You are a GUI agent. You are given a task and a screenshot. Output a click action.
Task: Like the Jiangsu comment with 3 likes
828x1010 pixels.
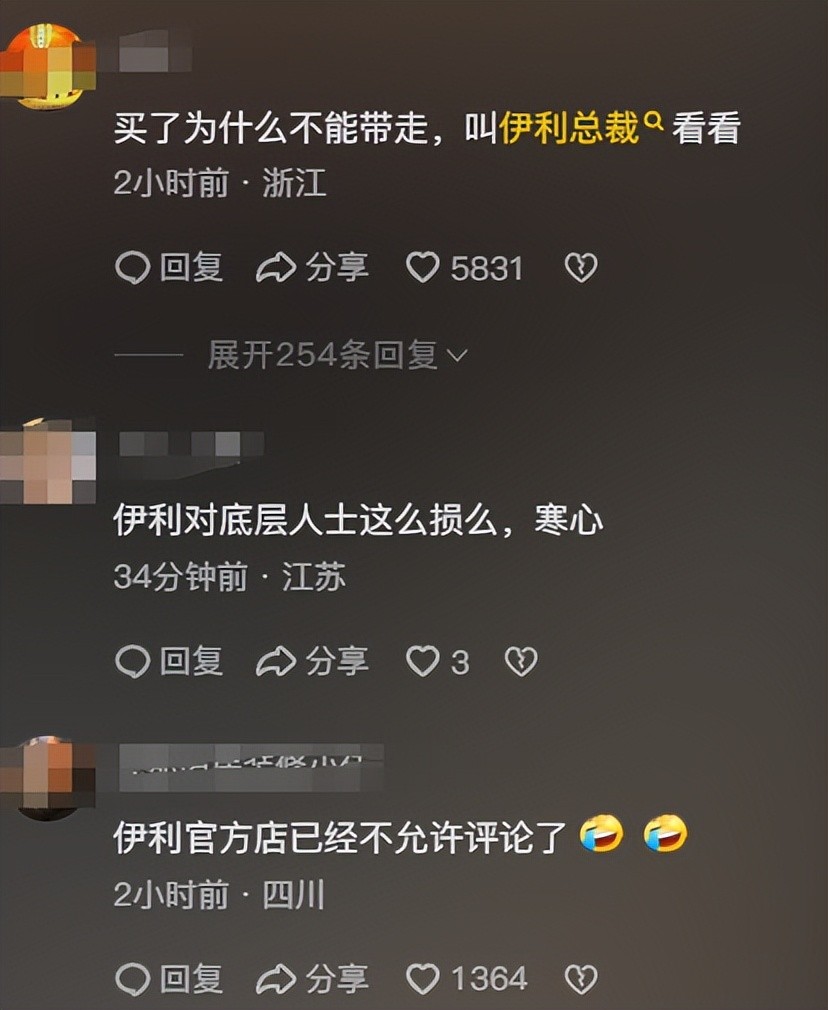pyautogui.click(x=423, y=662)
